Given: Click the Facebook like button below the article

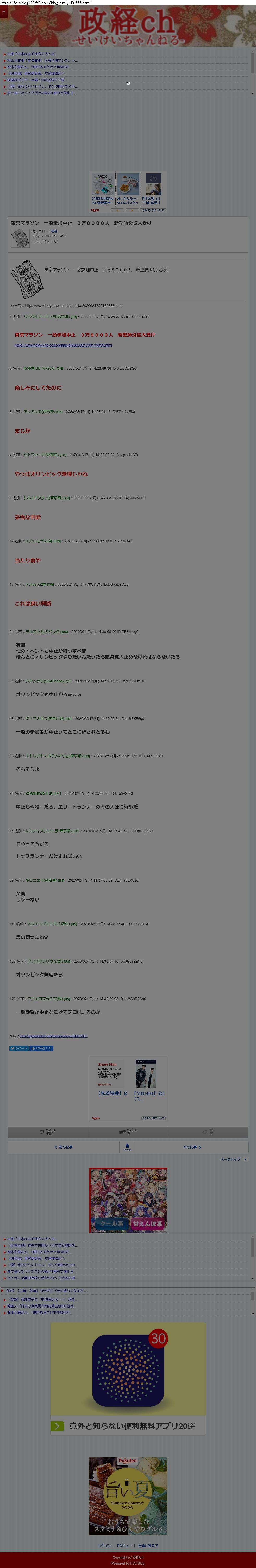Looking at the screenshot, I should [x=41, y=1048].
